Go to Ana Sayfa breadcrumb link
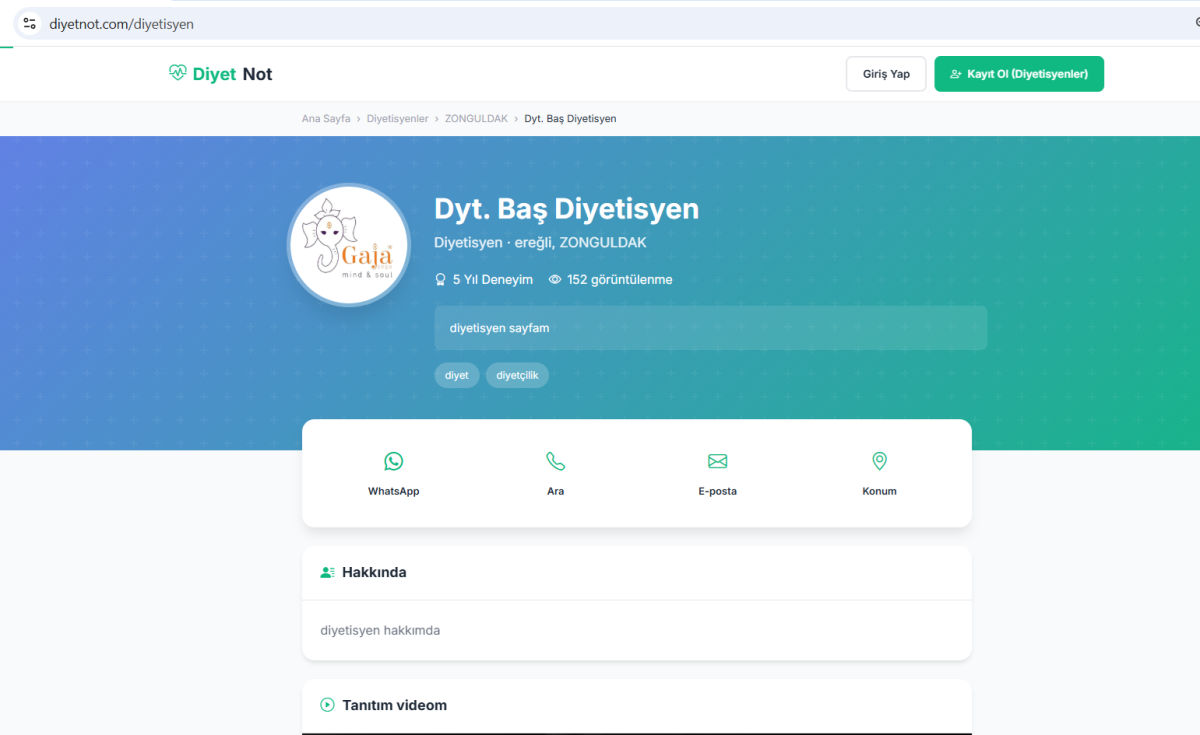 click(326, 119)
